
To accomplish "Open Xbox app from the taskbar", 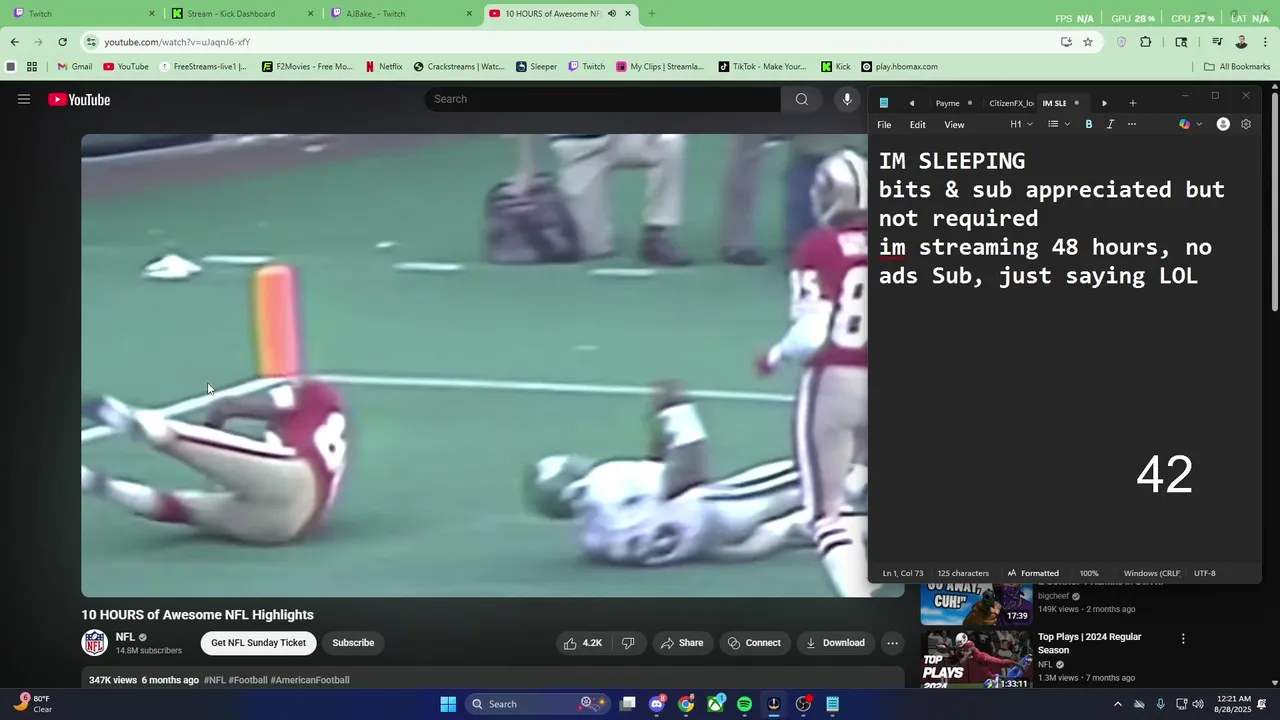I will tap(716, 704).
